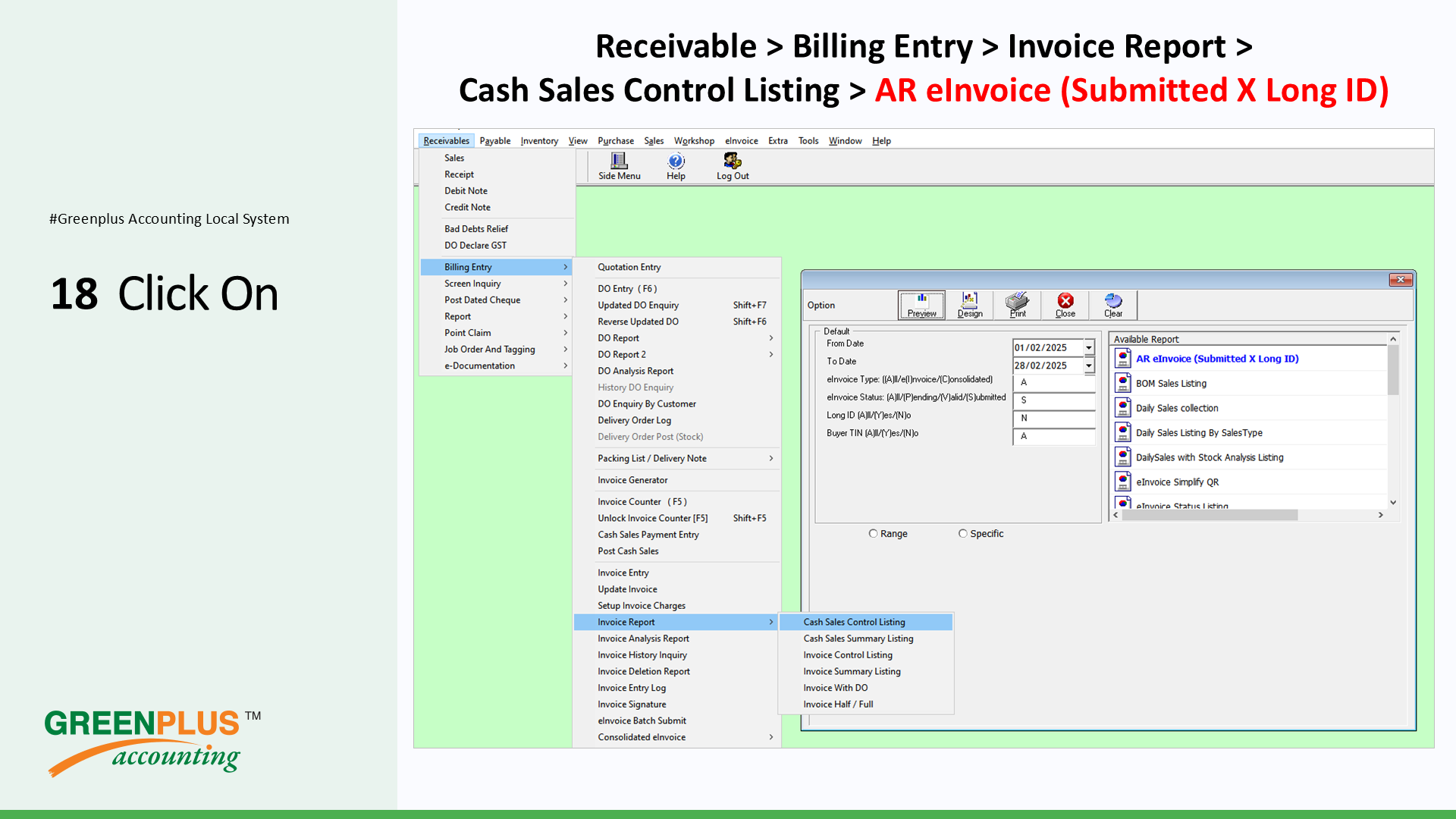
Task: Choose Cash Sales Summary Listing
Action: 866,639
